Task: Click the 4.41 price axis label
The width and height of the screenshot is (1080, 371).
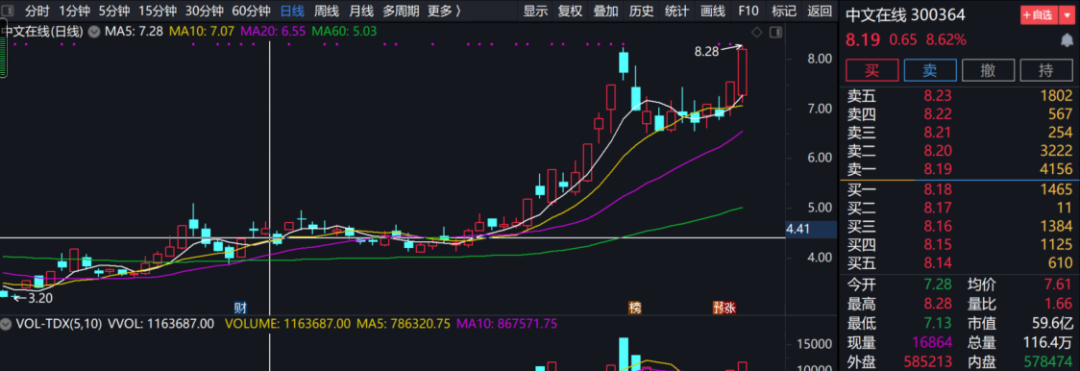Action: click(x=797, y=229)
